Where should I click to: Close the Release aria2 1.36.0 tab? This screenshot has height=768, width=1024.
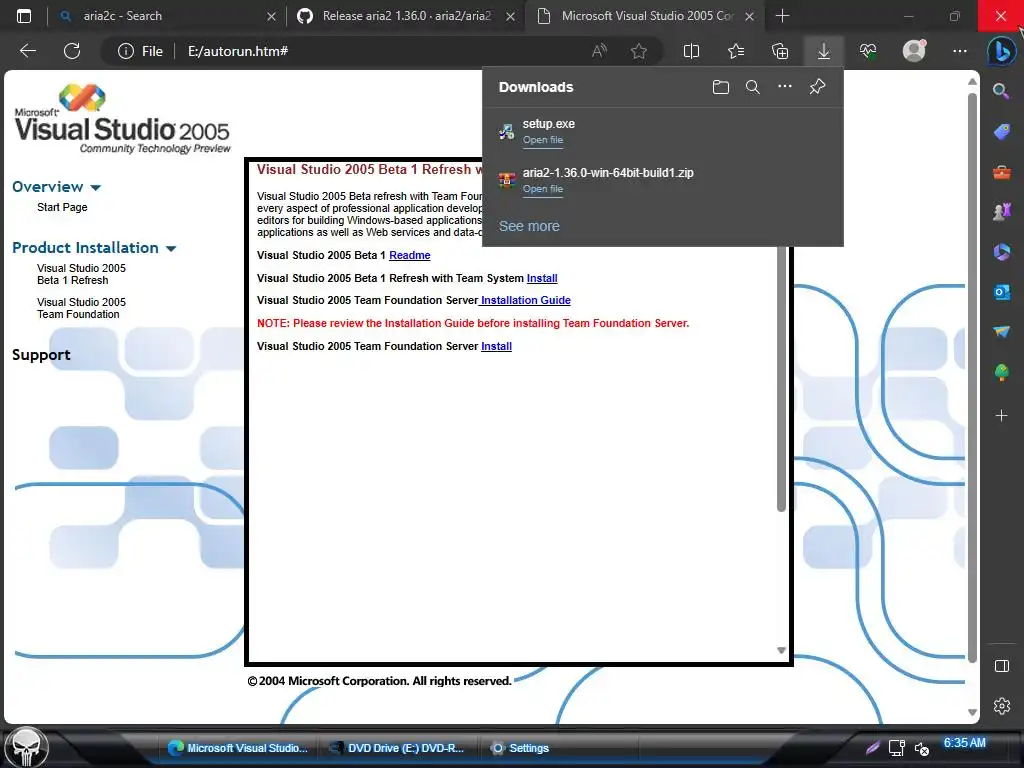point(510,16)
